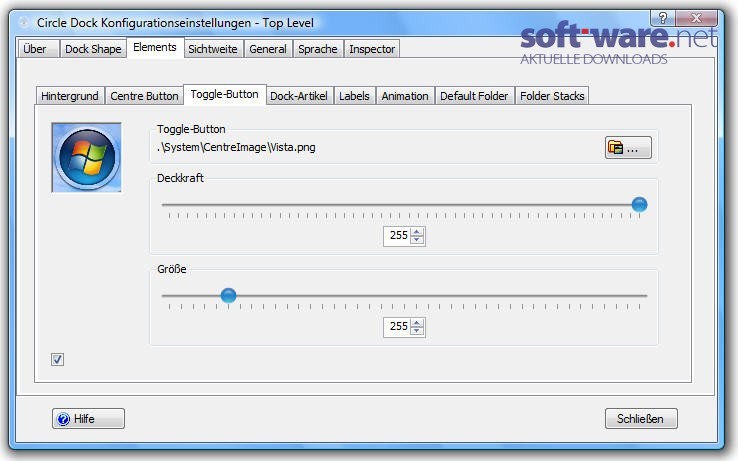Click the window icon in title bar

point(24,22)
